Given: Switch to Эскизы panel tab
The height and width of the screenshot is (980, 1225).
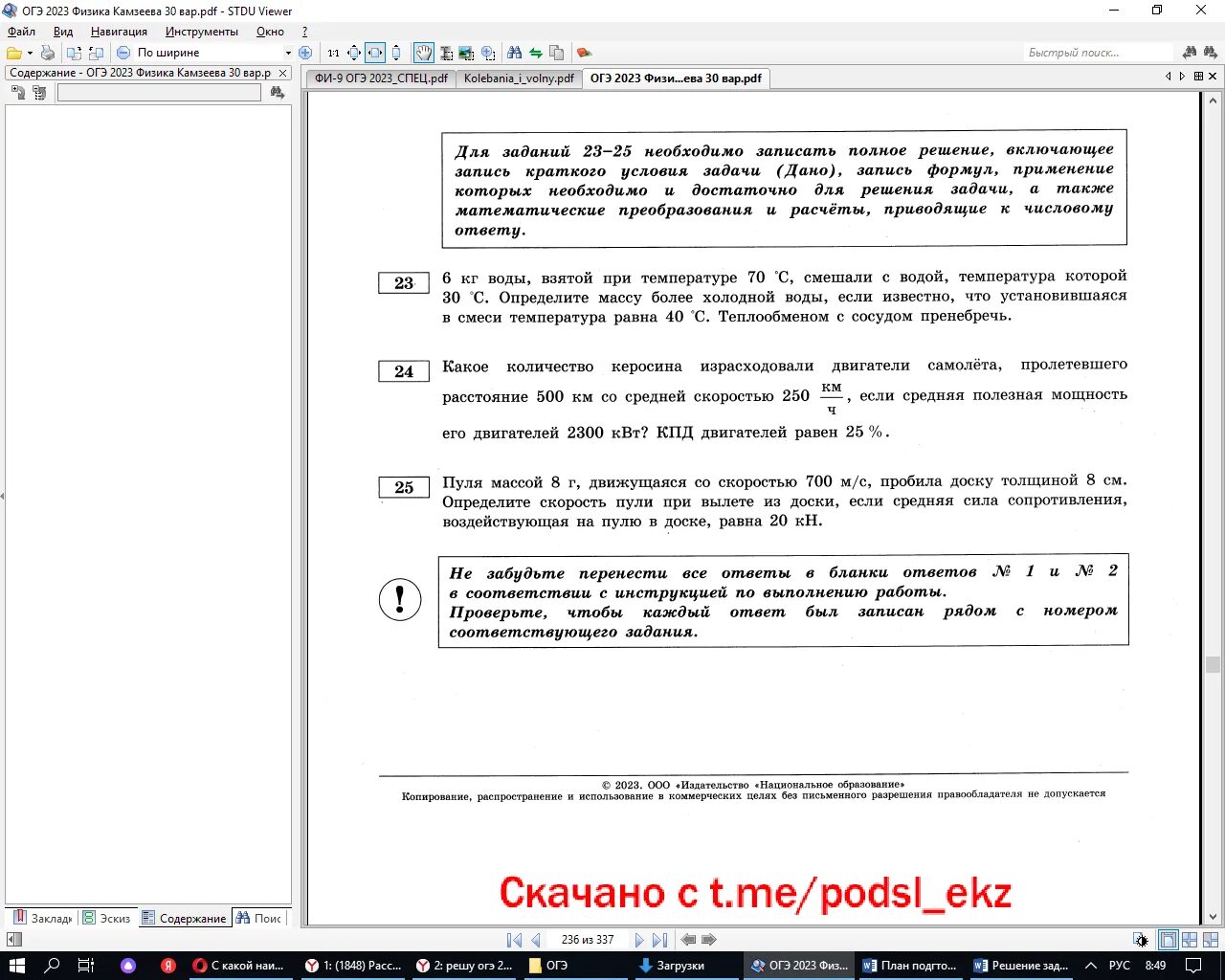Looking at the screenshot, I should pos(106,918).
